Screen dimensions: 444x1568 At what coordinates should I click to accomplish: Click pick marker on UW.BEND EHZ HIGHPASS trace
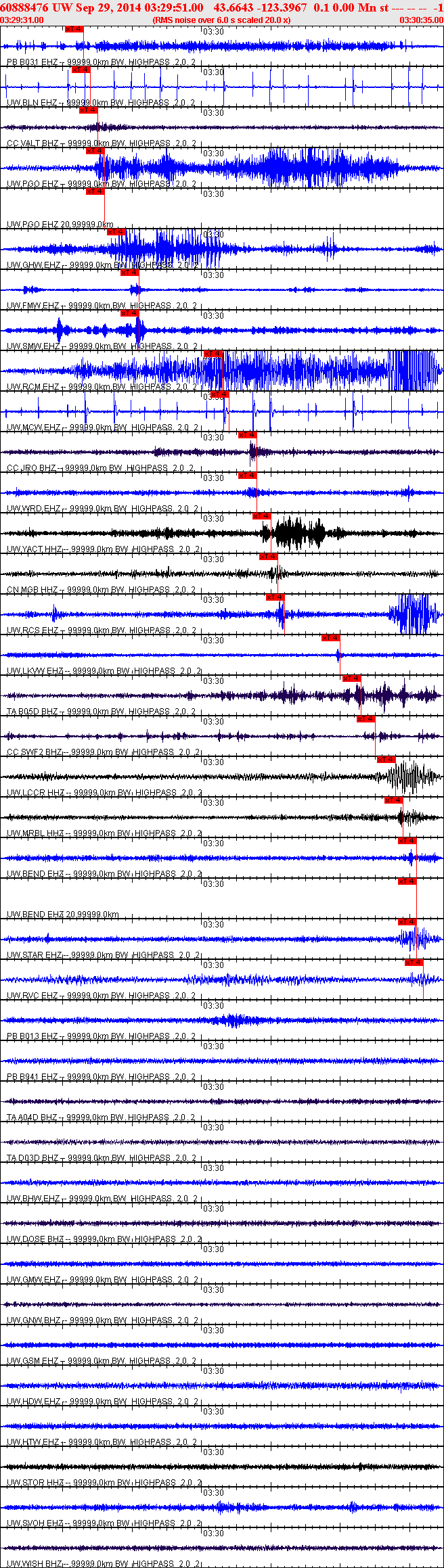tap(407, 841)
